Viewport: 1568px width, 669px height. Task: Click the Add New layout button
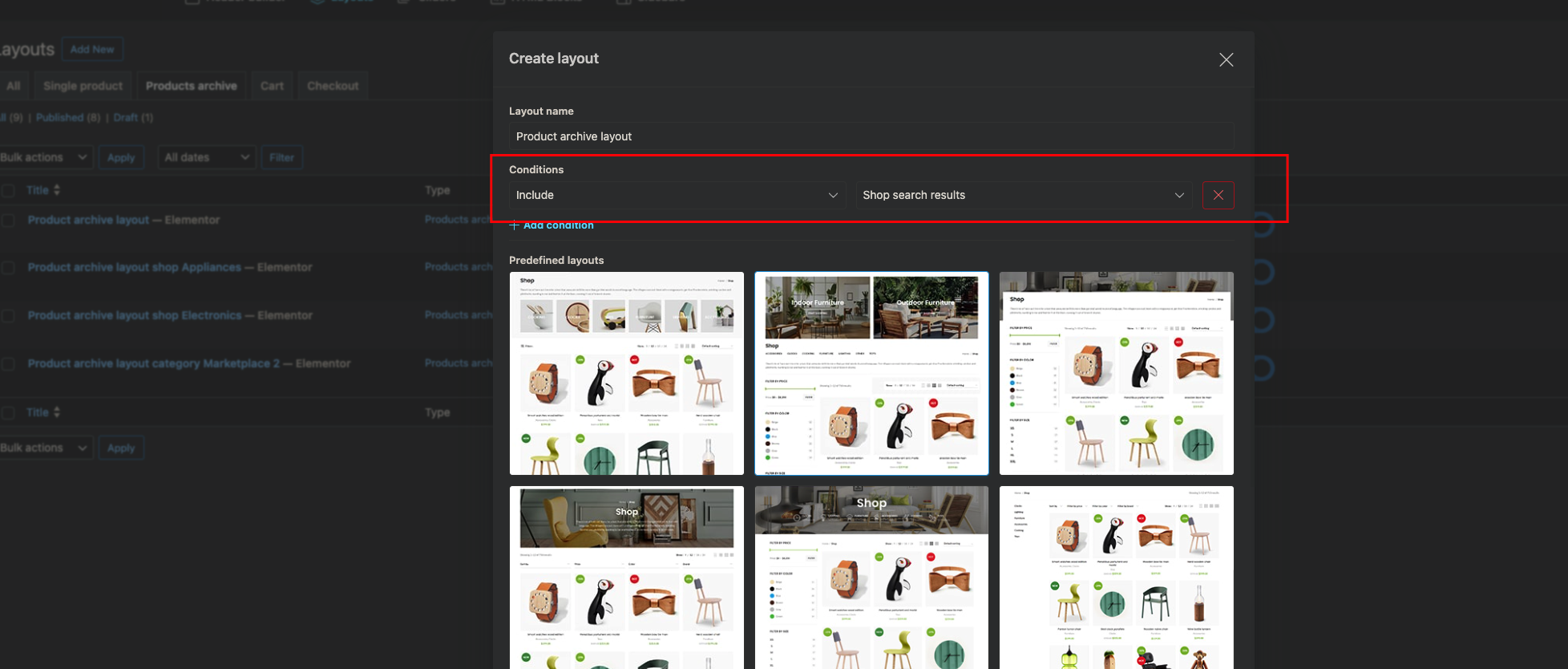(92, 50)
